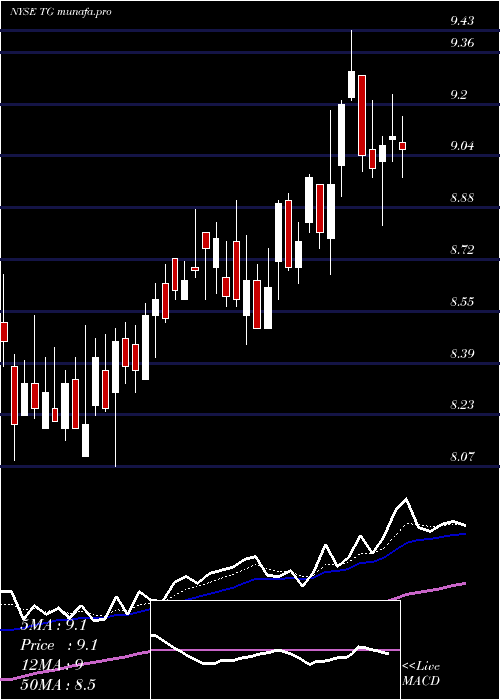Select the tallest candlestick peaking at 9.43
Viewport: 500px width, 700px height.
[x=351, y=66]
